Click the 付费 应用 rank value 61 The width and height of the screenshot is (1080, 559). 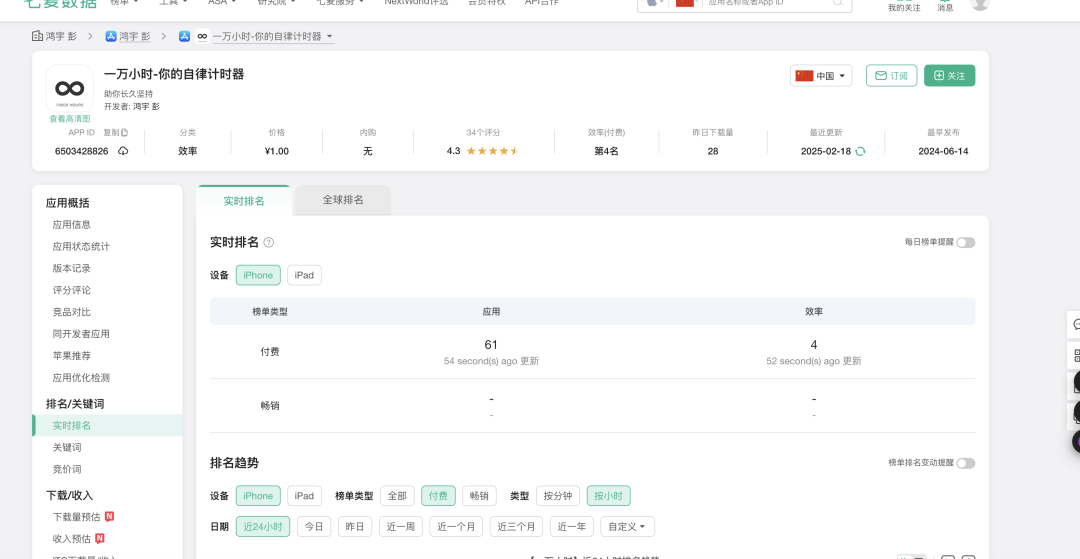[x=491, y=345]
